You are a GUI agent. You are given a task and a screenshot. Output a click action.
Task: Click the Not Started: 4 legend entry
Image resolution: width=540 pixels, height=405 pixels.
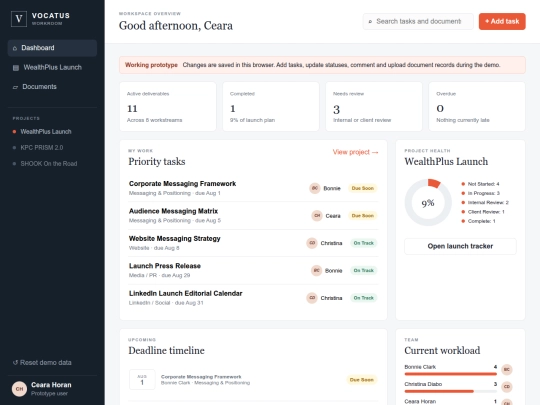coord(480,184)
